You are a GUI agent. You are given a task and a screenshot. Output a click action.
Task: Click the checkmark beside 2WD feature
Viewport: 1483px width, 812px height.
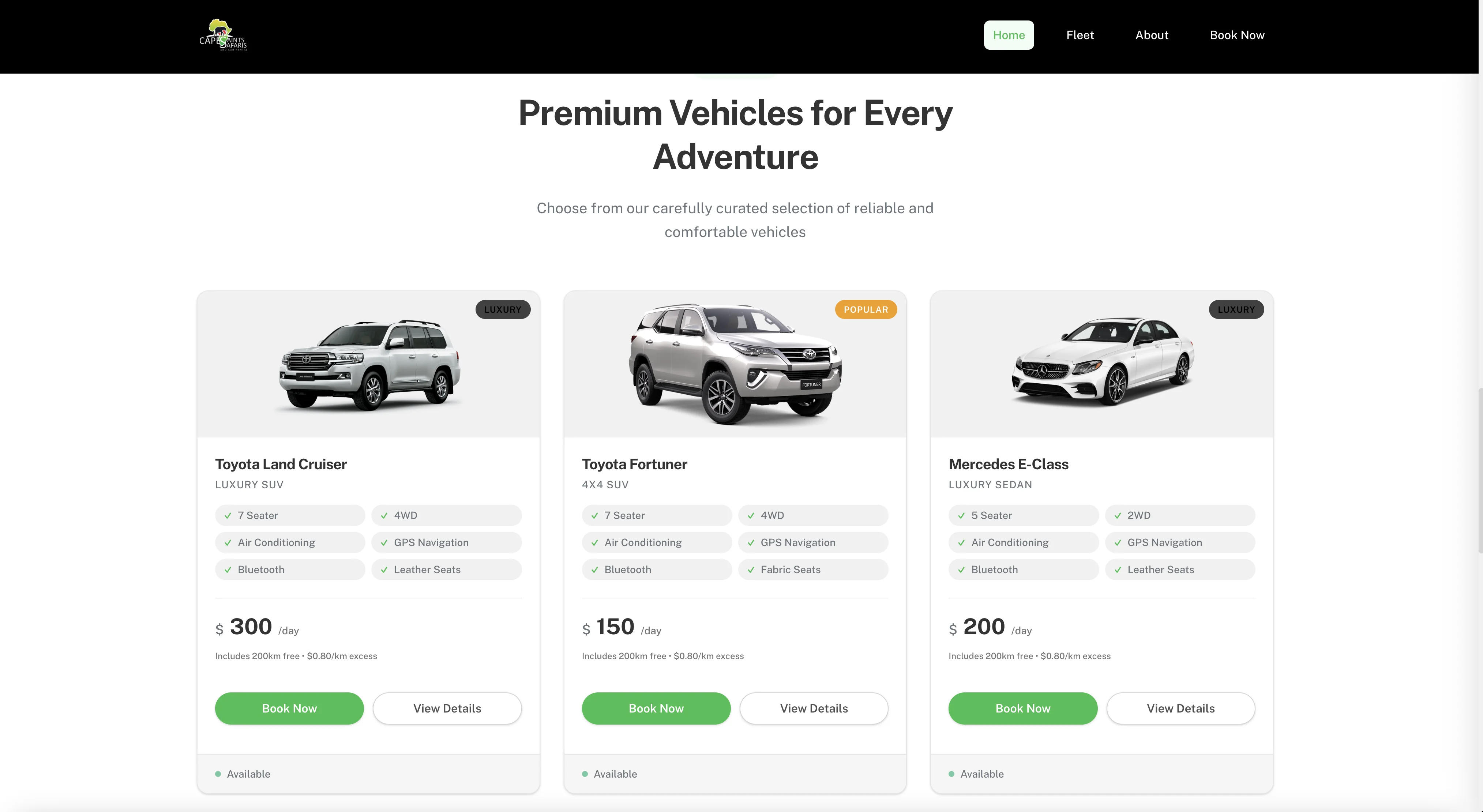tap(1118, 516)
